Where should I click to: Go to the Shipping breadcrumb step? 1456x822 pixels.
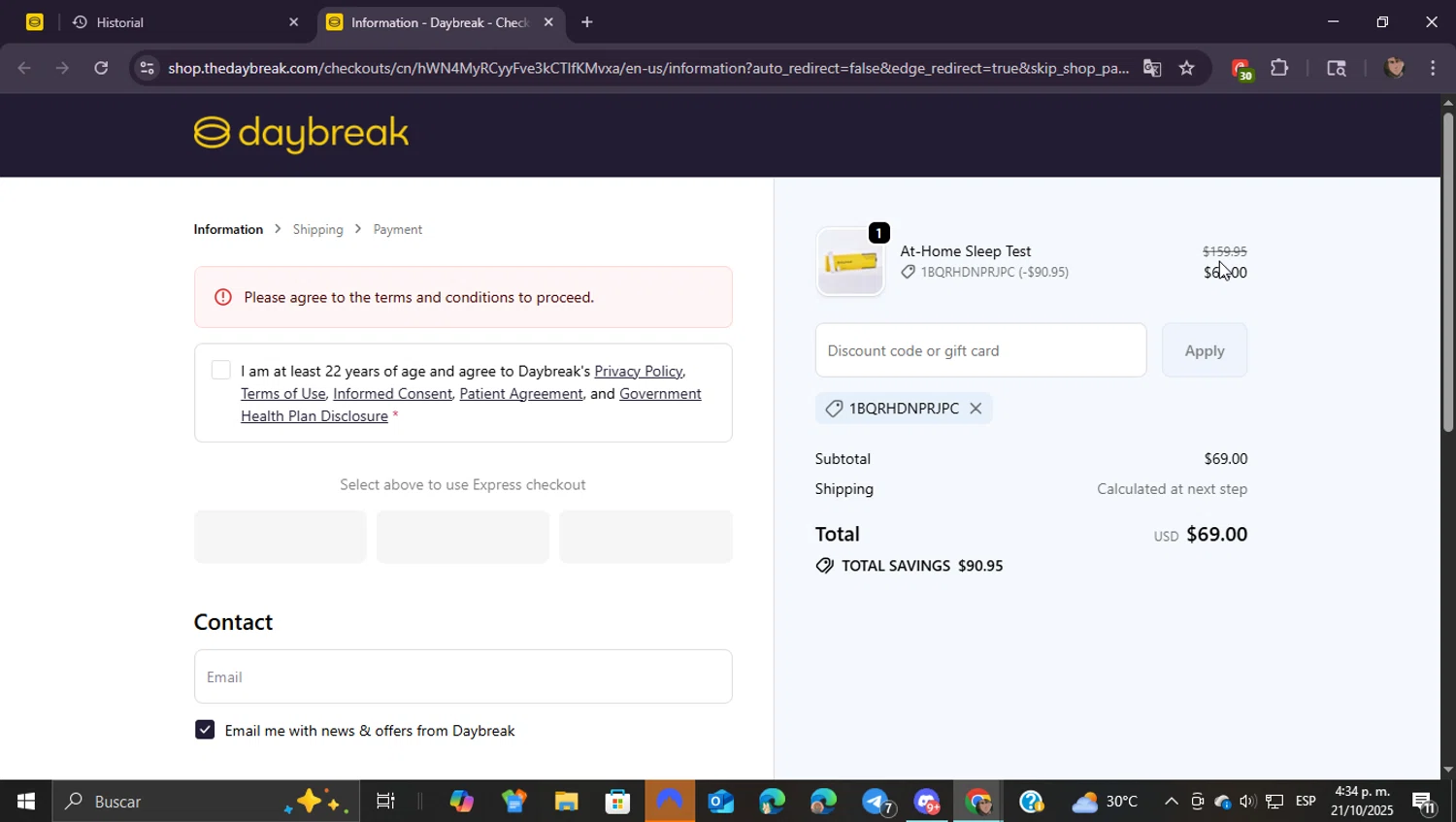coord(317,230)
